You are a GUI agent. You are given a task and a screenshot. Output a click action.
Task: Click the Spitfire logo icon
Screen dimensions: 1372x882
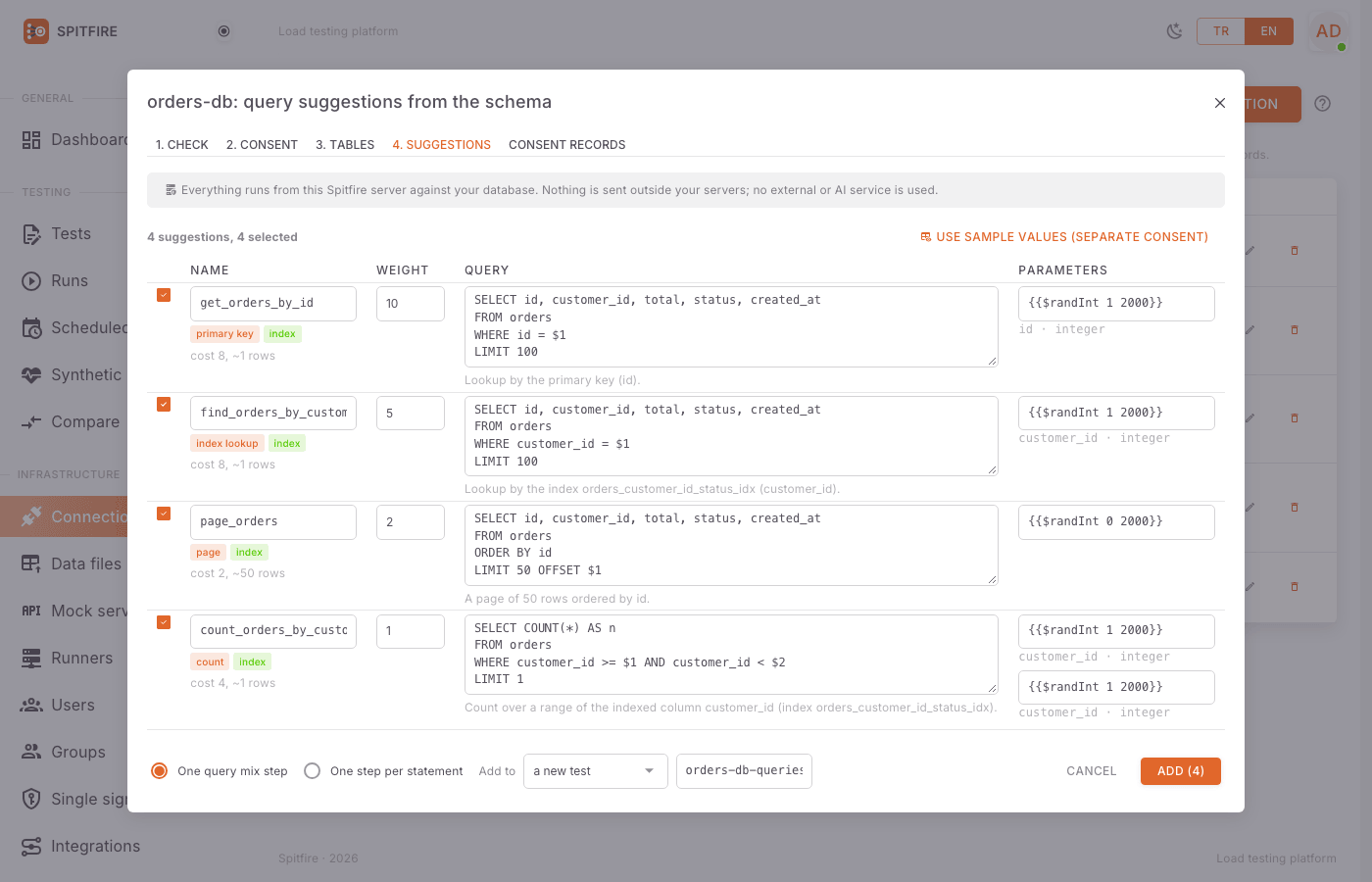click(36, 31)
